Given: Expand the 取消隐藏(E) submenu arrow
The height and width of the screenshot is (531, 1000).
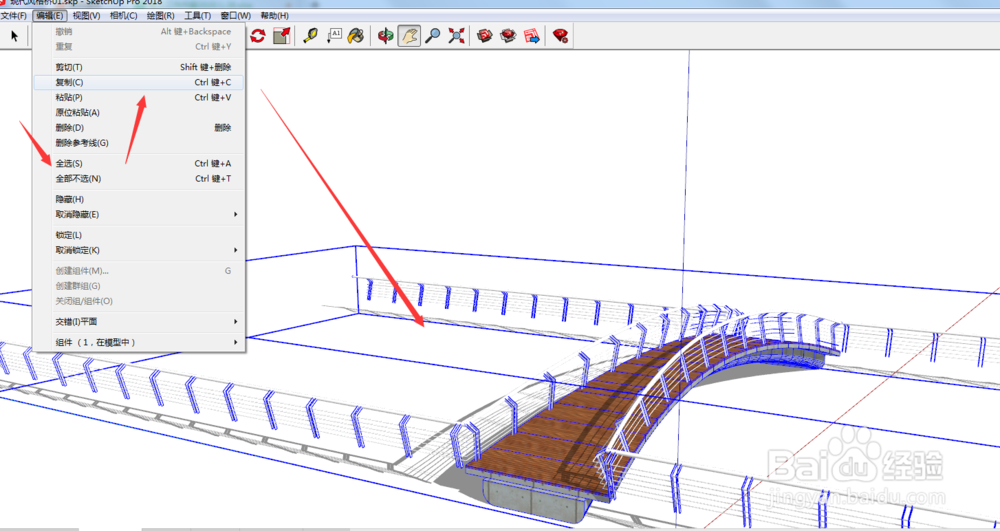Looking at the screenshot, I should click(236, 215).
